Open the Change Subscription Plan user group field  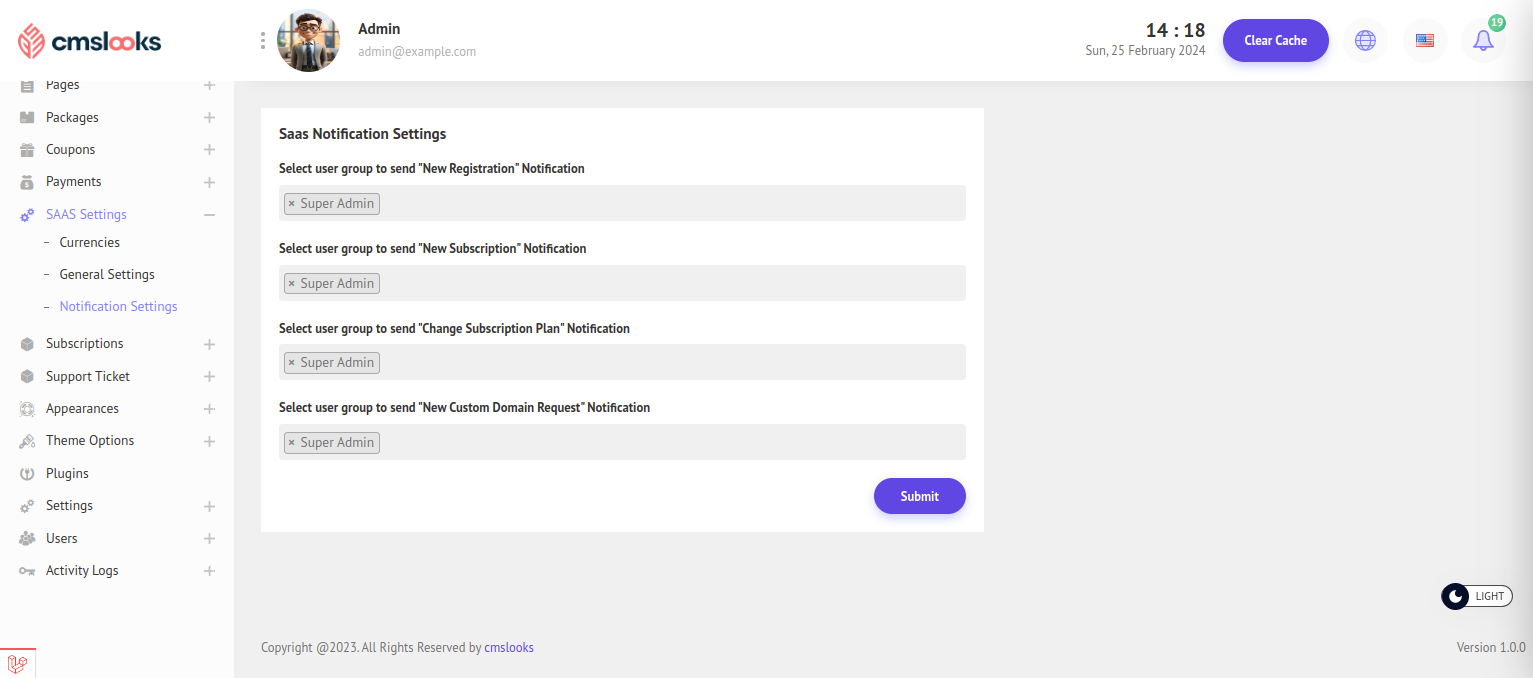(670, 362)
